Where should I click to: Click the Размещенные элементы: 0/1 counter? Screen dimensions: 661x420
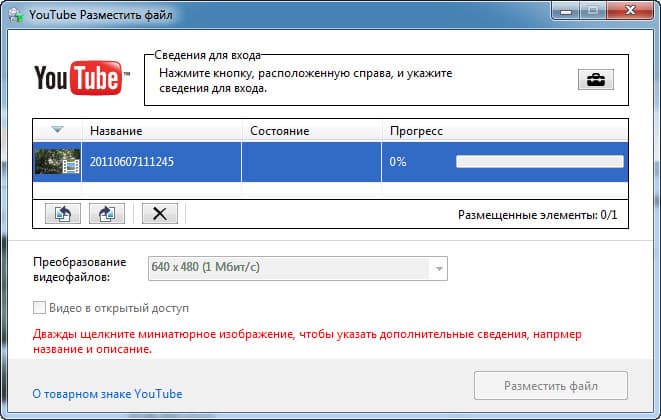(x=537, y=215)
